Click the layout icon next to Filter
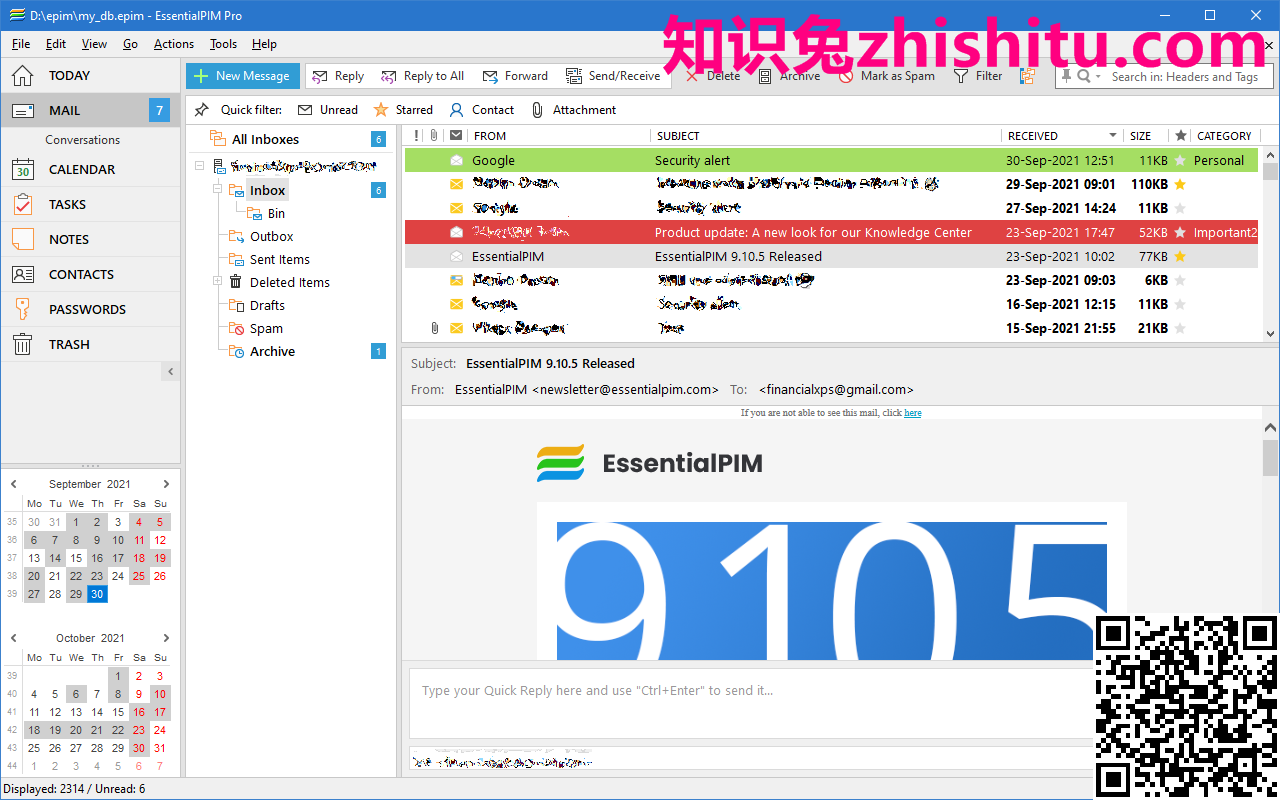Screen dimensions: 1280x800 coord(1027,76)
